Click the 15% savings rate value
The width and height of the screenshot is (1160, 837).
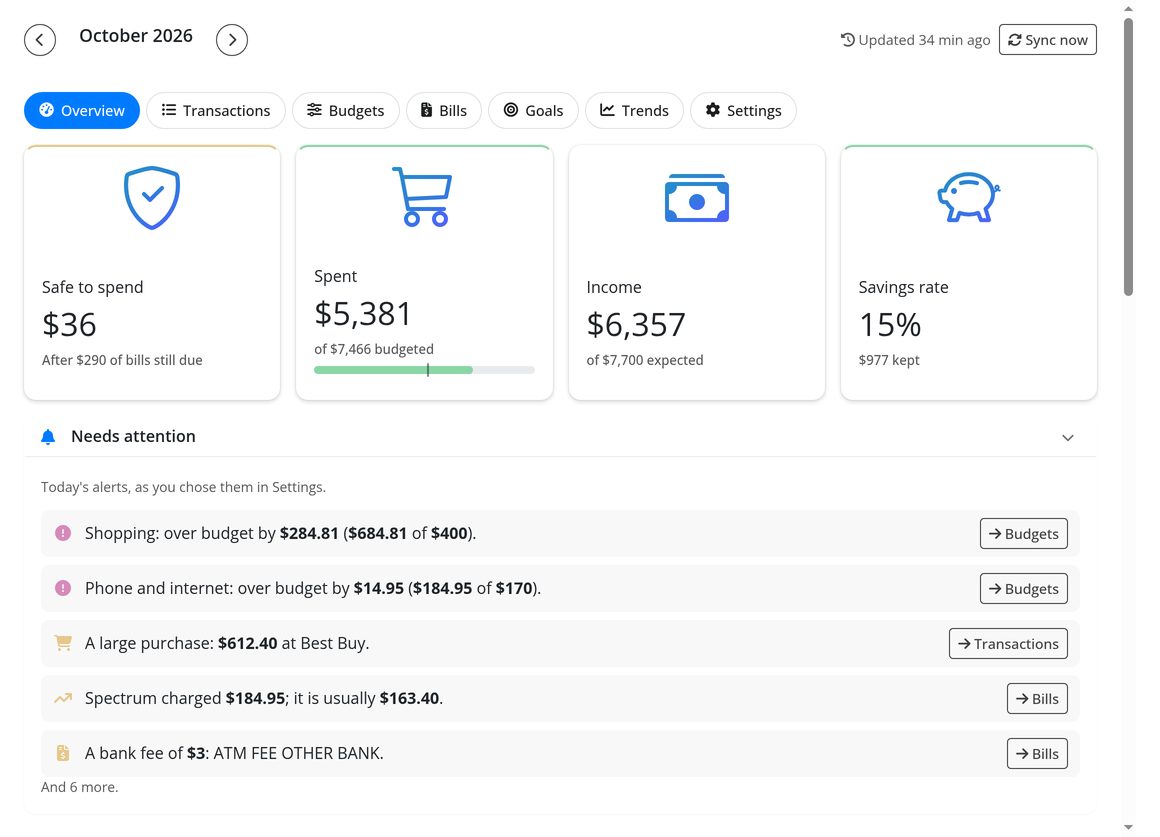pos(889,324)
